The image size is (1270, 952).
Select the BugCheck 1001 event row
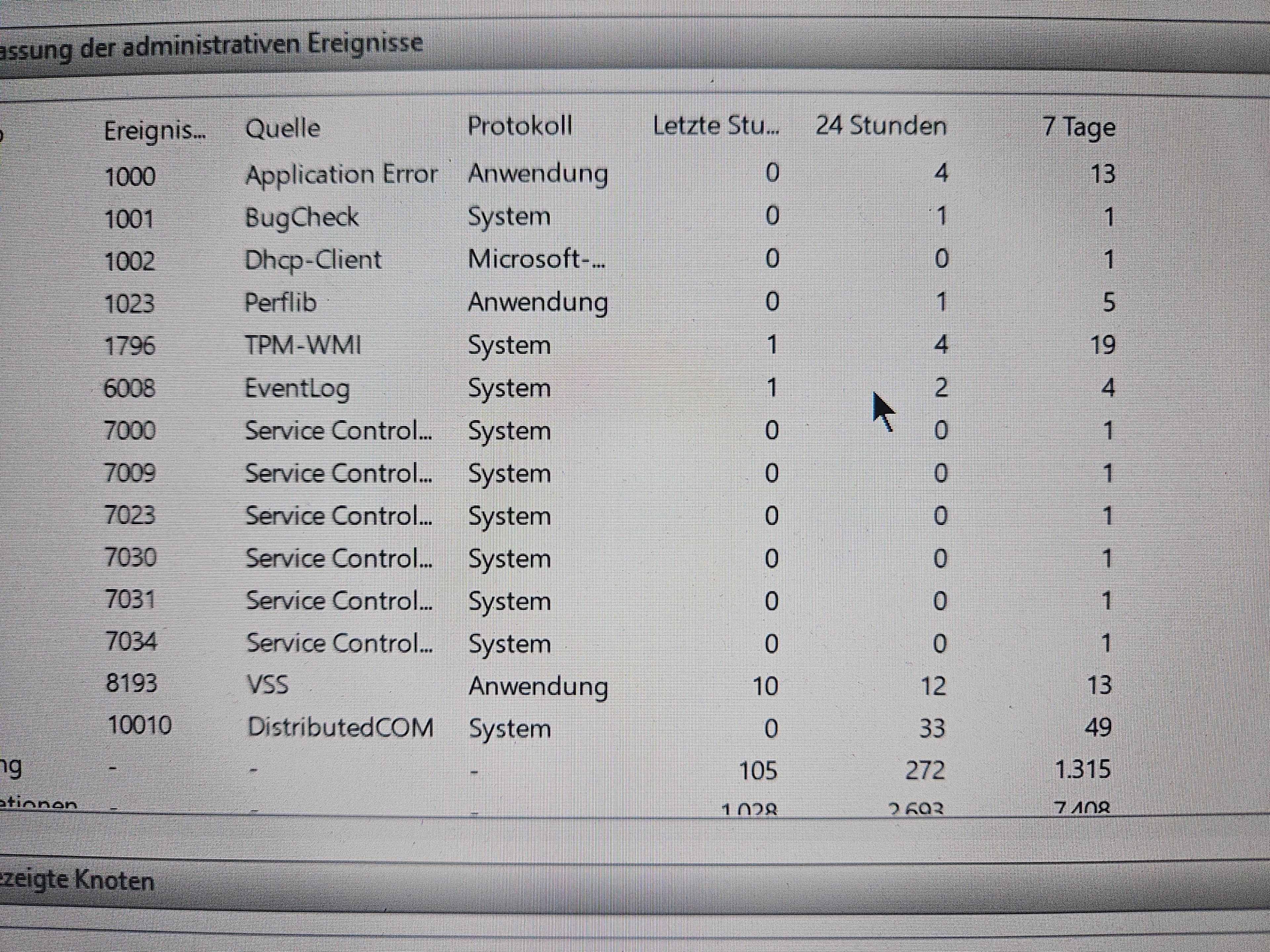click(301, 218)
